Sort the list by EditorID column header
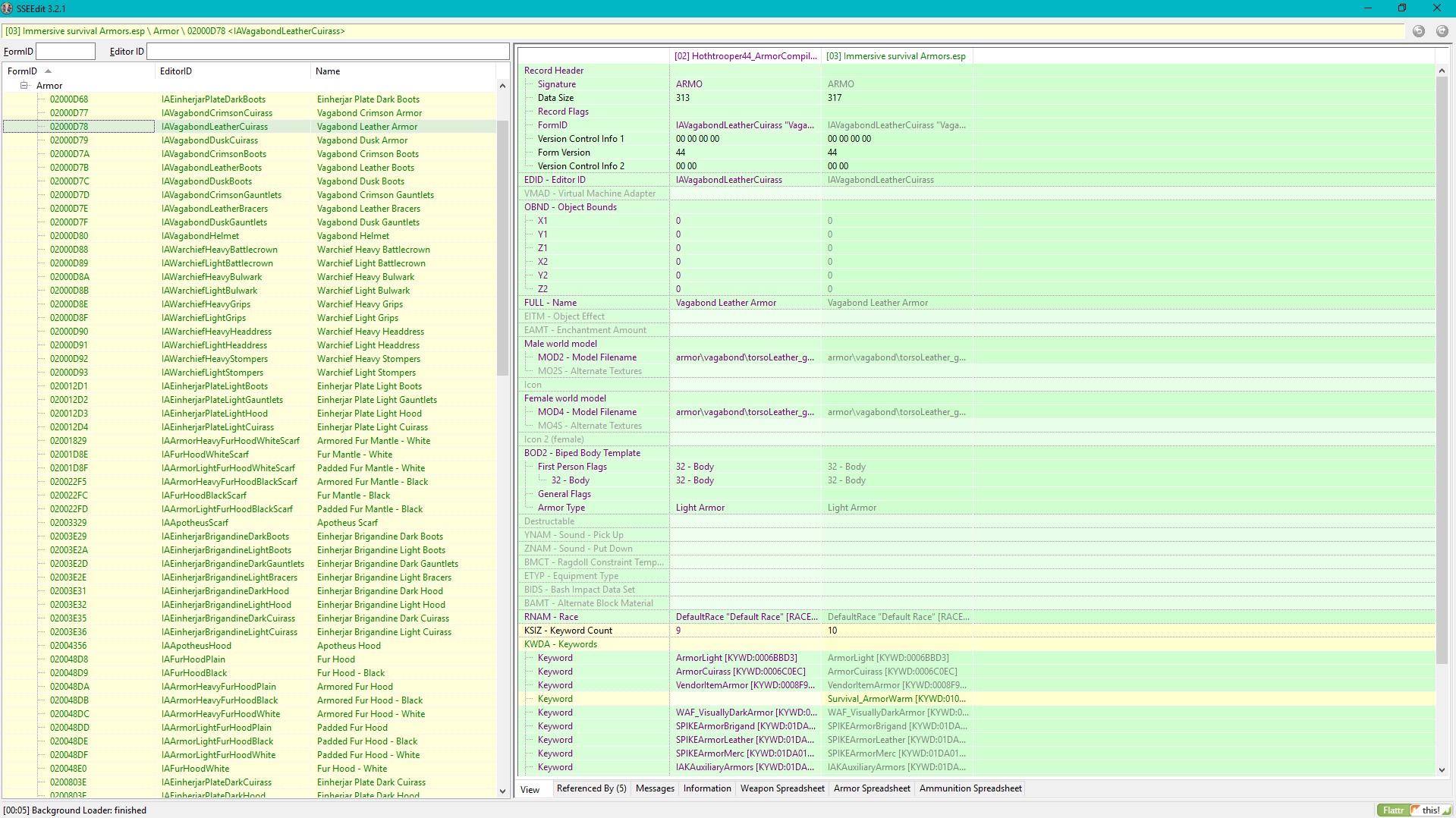The height and width of the screenshot is (818, 1456). pyautogui.click(x=176, y=71)
